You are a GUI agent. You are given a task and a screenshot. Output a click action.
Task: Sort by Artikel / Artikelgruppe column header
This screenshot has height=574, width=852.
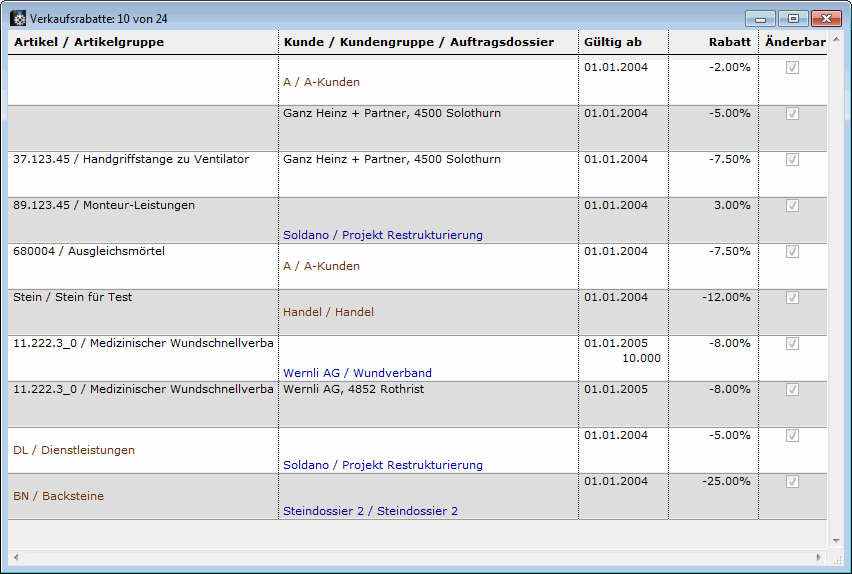89,42
